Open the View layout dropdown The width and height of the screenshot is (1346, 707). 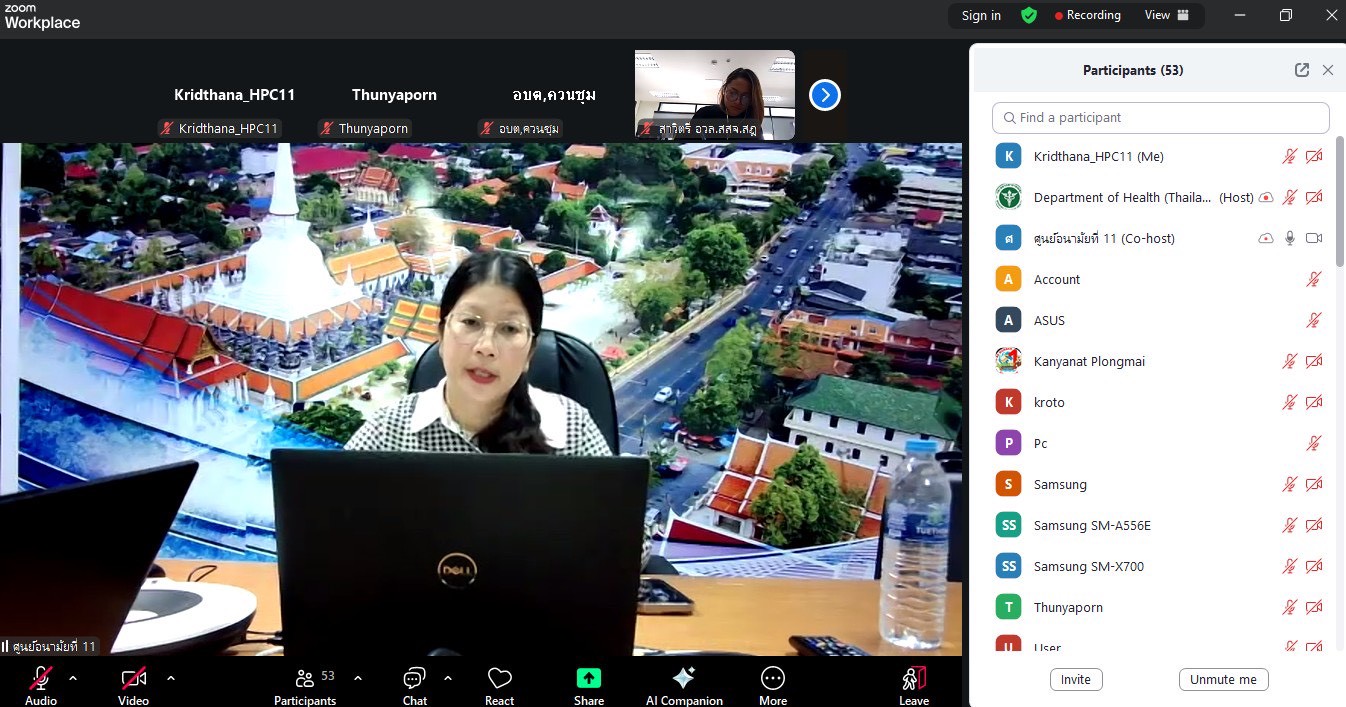(1167, 15)
